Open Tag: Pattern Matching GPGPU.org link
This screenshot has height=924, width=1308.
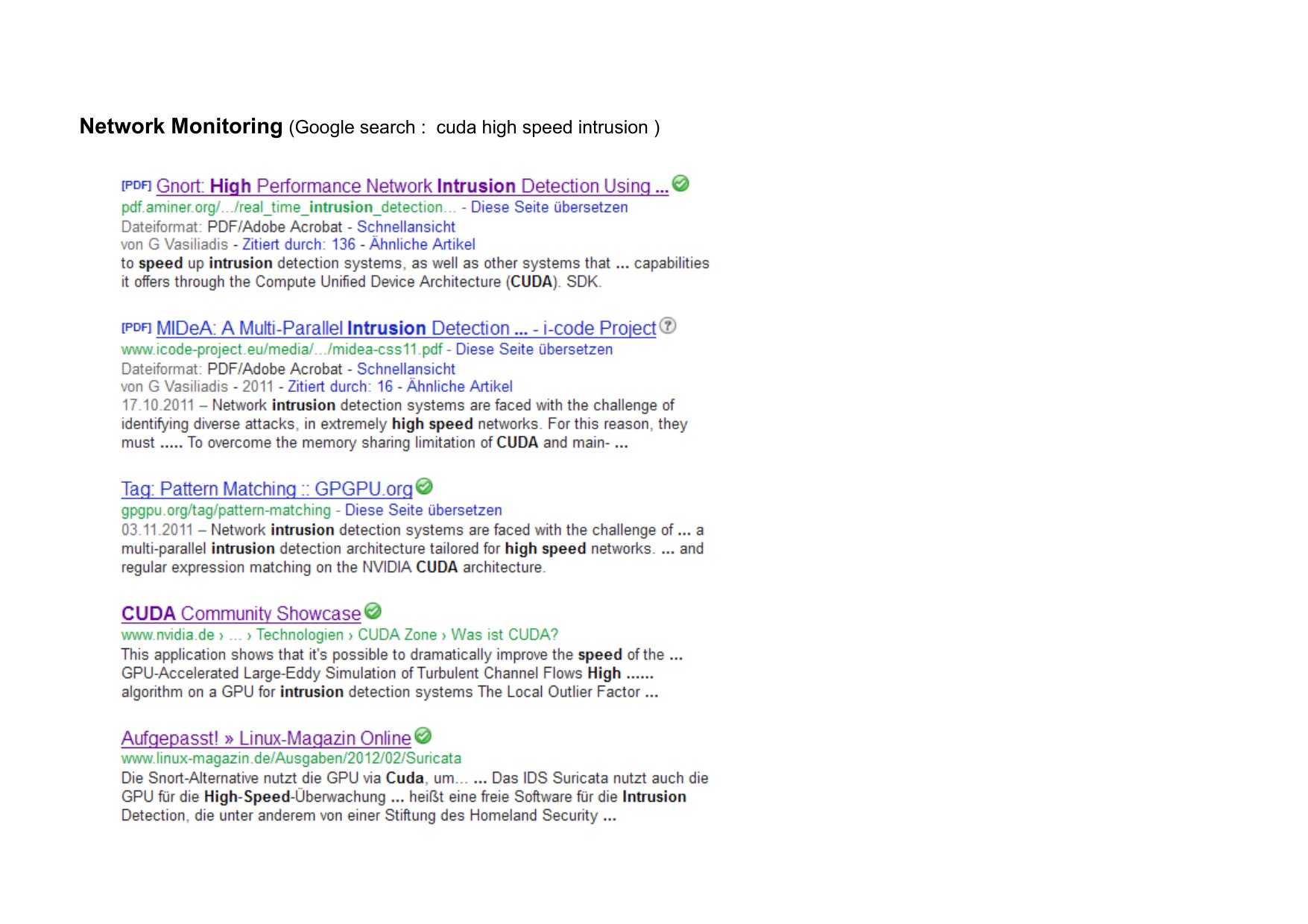click(267, 490)
